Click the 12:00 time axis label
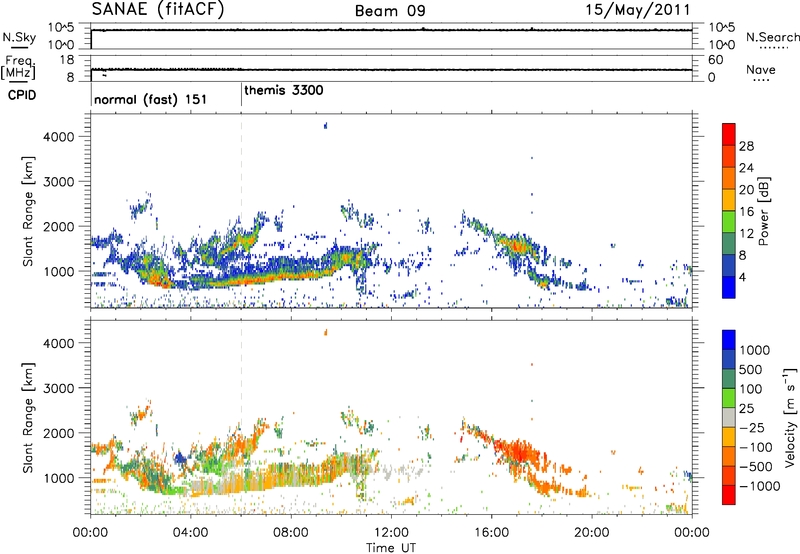Screen dimensions: 800x554 coord(391,532)
